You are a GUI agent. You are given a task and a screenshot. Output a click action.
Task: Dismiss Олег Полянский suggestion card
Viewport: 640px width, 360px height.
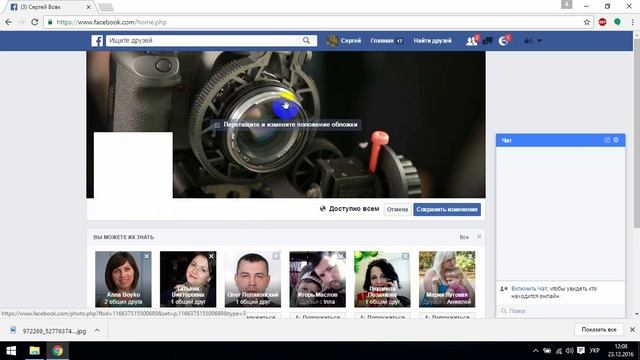[276, 256]
